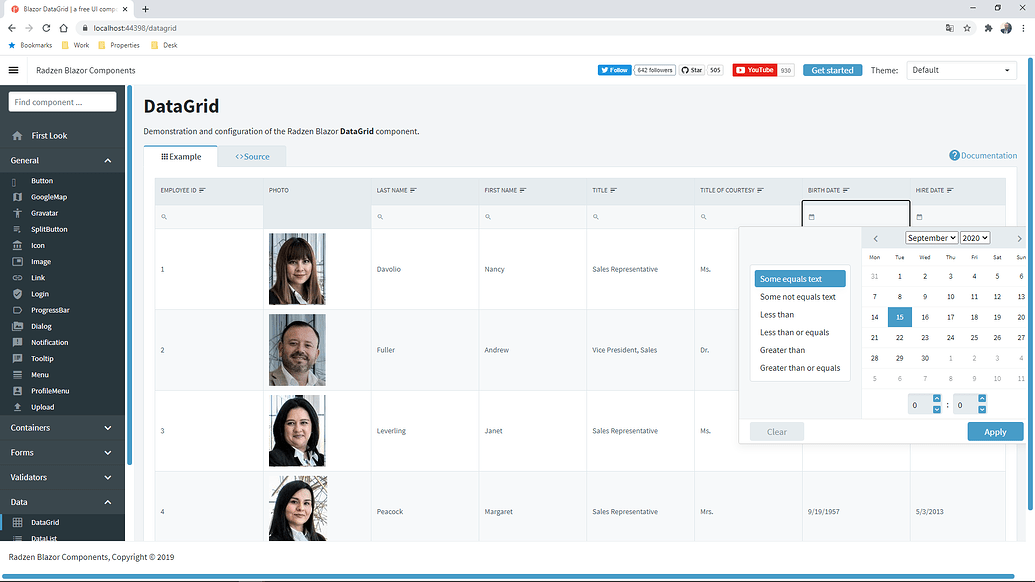Open the Theme dropdown
Viewport: 1035px width, 582px height.
[x=960, y=70]
